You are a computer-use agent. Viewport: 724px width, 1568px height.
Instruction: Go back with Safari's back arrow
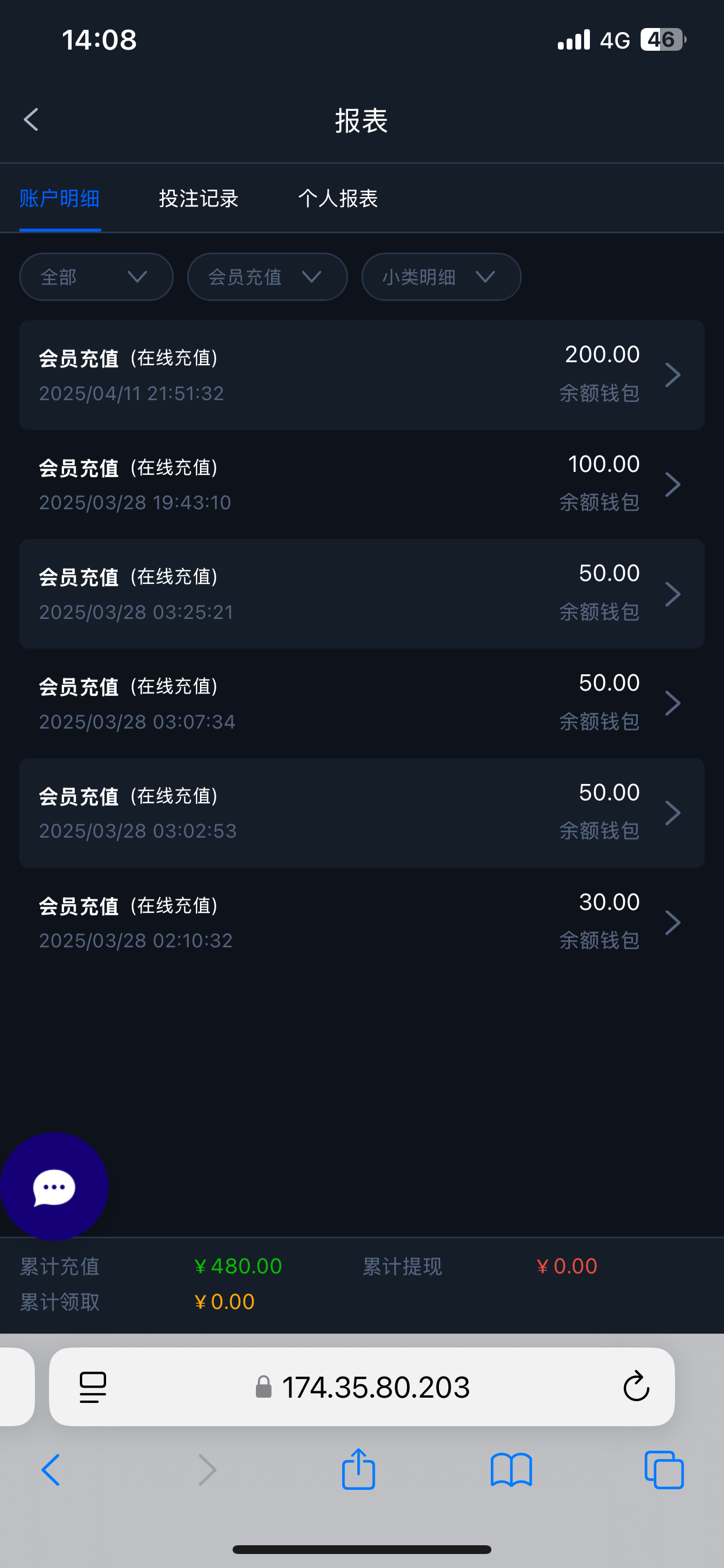pyautogui.click(x=51, y=1470)
